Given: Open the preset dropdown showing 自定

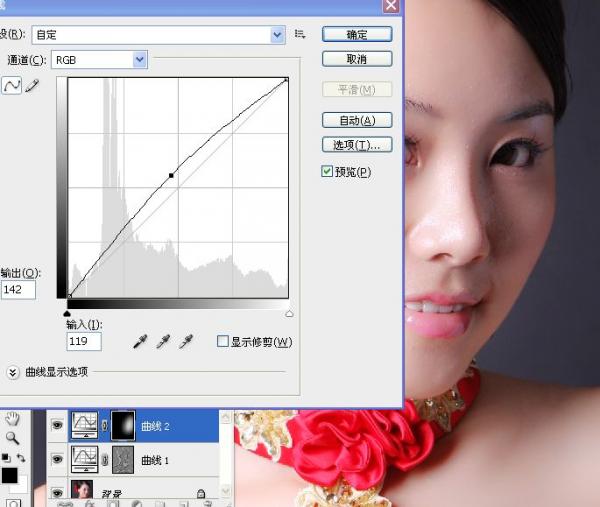Looking at the screenshot, I should pyautogui.click(x=278, y=35).
